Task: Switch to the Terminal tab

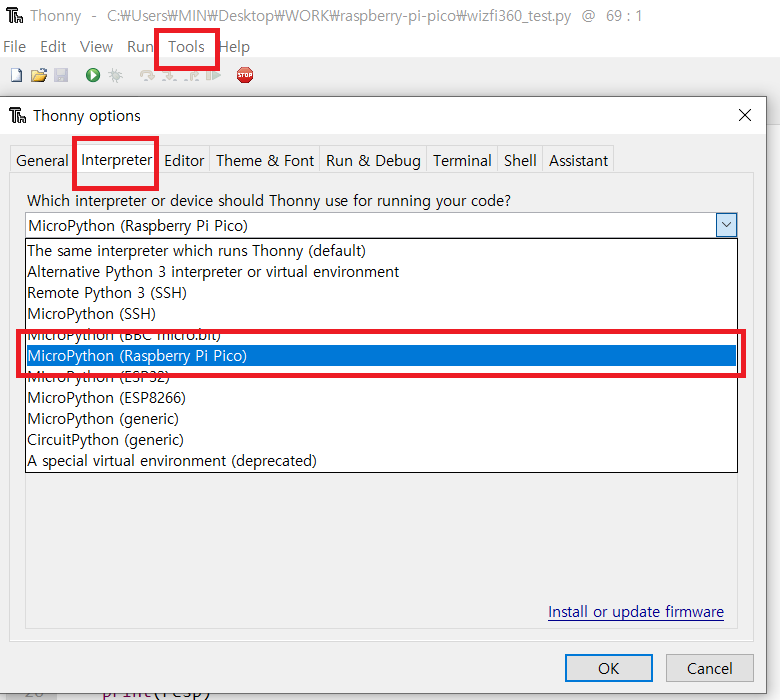Action: tap(462, 161)
